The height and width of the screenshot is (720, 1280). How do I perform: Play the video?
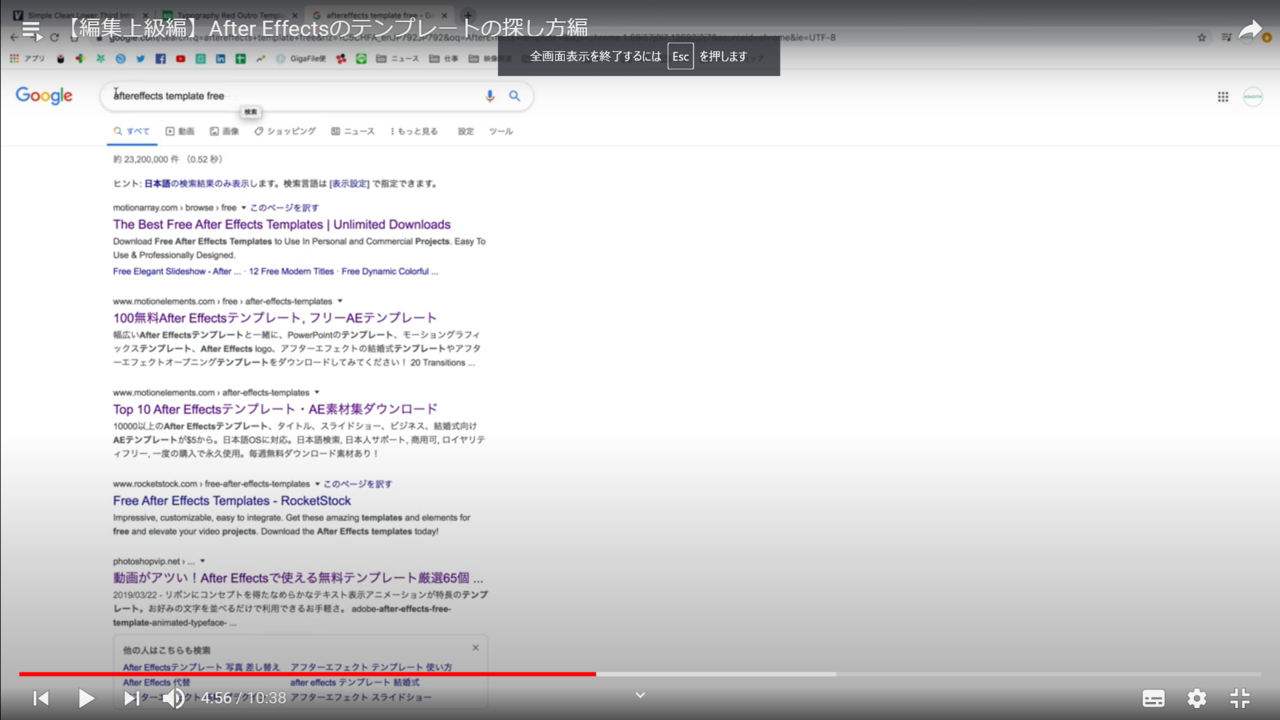tap(86, 698)
